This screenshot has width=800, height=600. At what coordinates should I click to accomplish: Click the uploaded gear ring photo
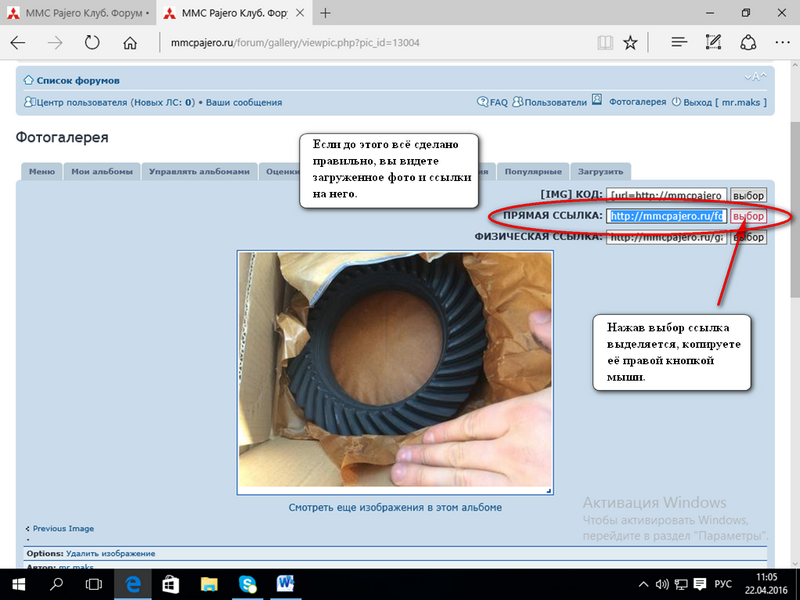click(395, 372)
